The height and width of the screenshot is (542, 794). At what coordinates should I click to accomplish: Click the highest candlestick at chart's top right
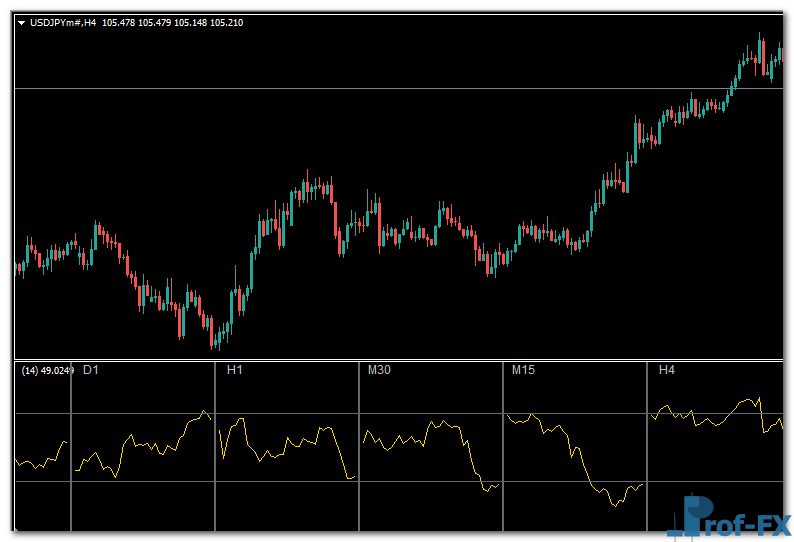[760, 50]
